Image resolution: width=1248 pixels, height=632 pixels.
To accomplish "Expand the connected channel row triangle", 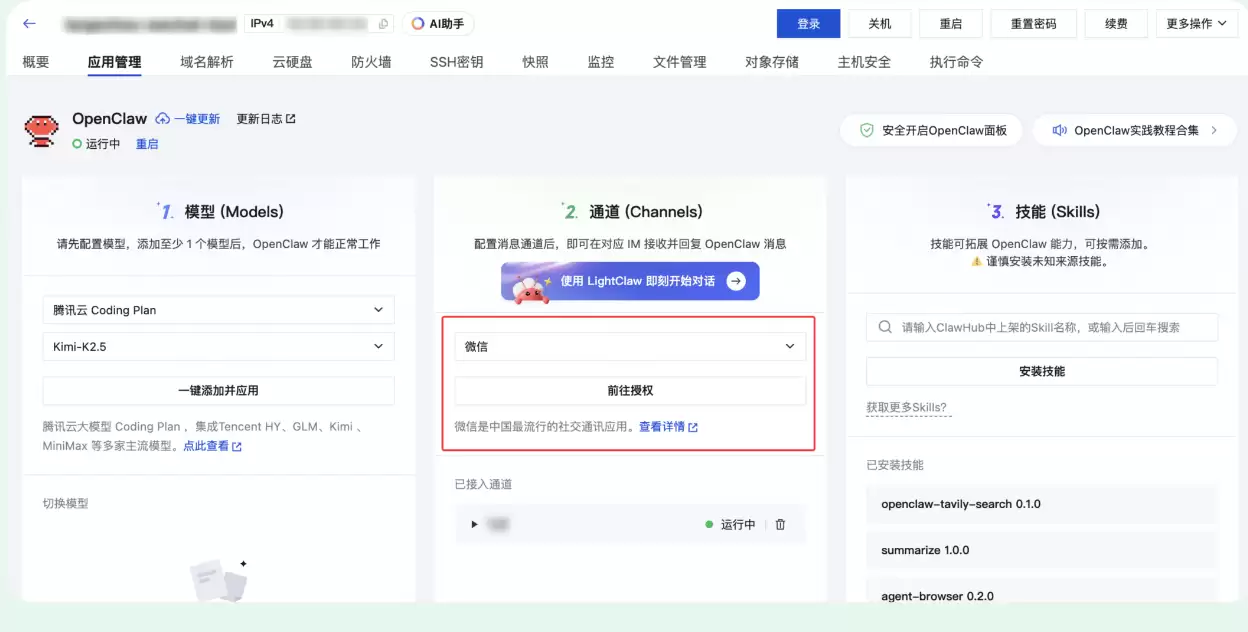I will (474, 524).
